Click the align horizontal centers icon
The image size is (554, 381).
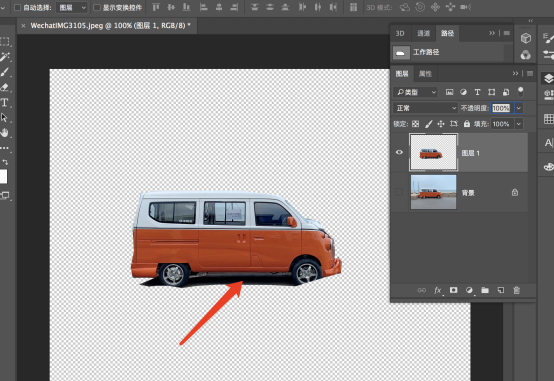(x=219, y=7)
